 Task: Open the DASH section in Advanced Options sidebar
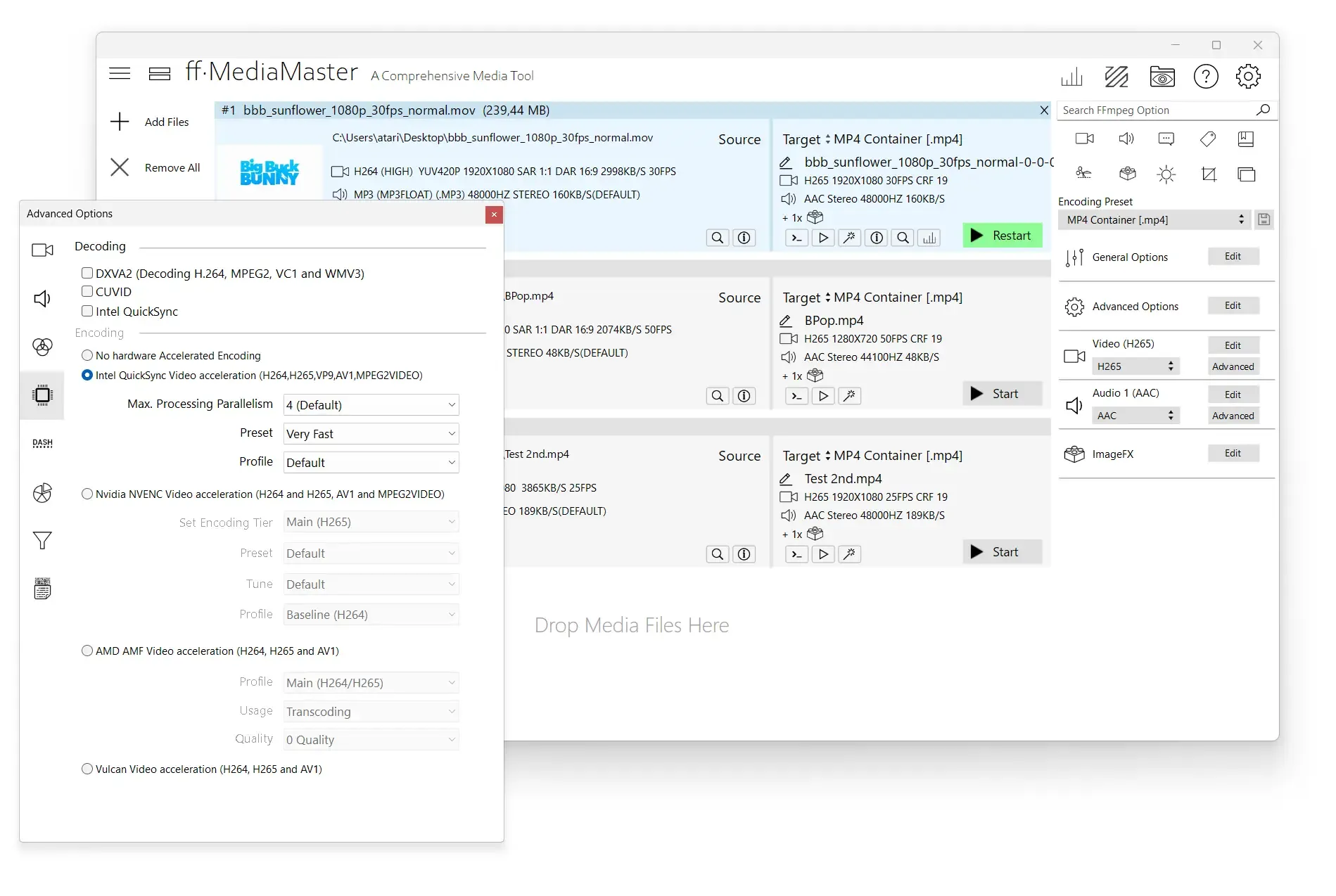[42, 443]
